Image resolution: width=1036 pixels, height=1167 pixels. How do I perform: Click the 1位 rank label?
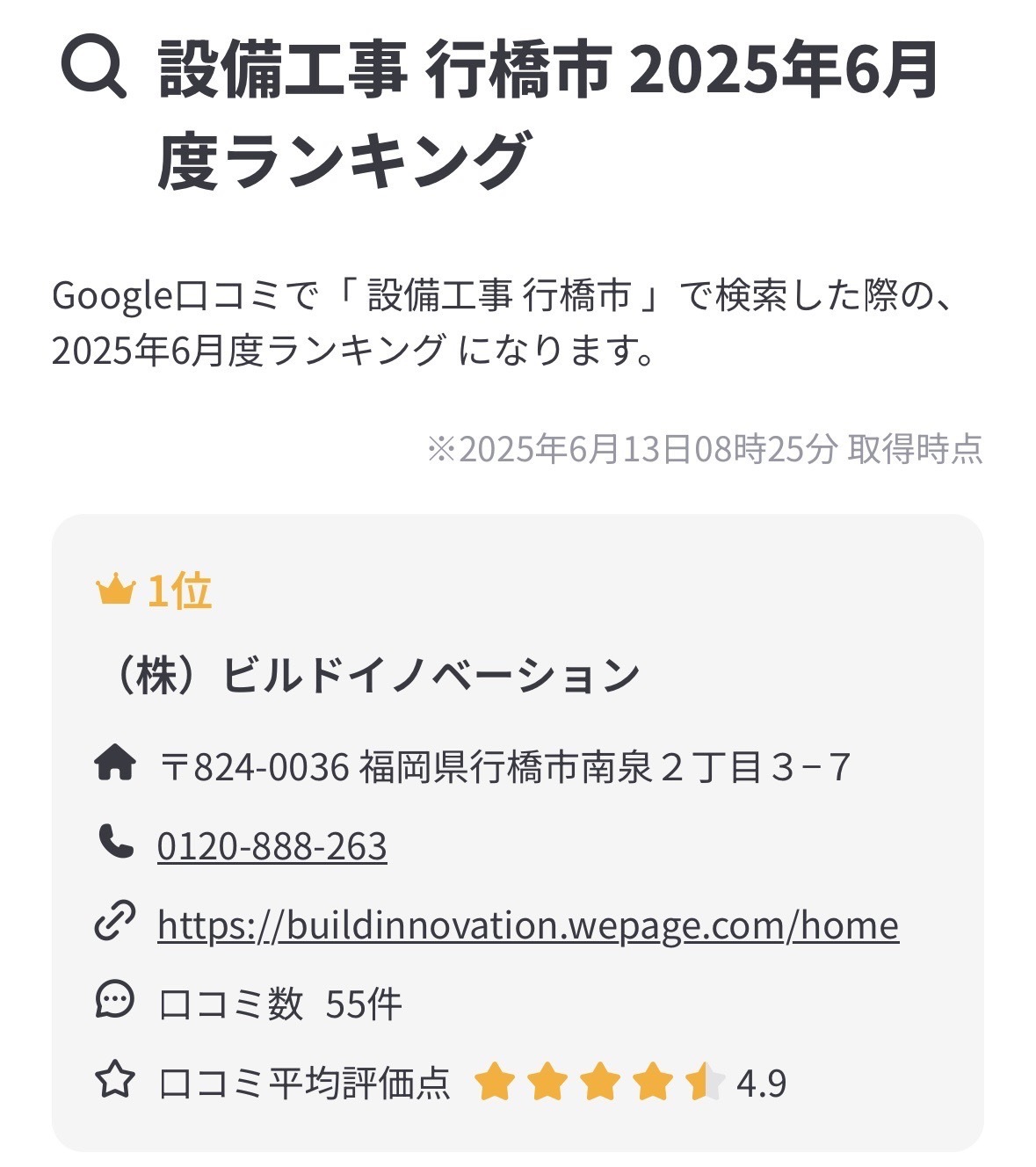point(179,591)
